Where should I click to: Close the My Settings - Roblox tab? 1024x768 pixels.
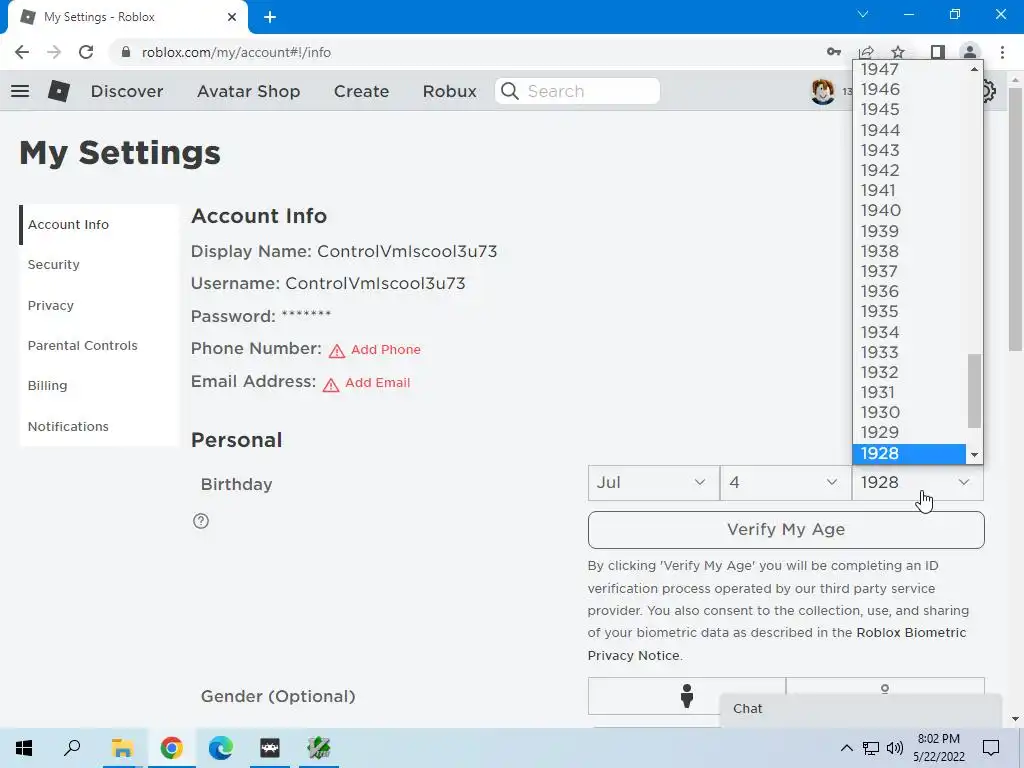[232, 17]
